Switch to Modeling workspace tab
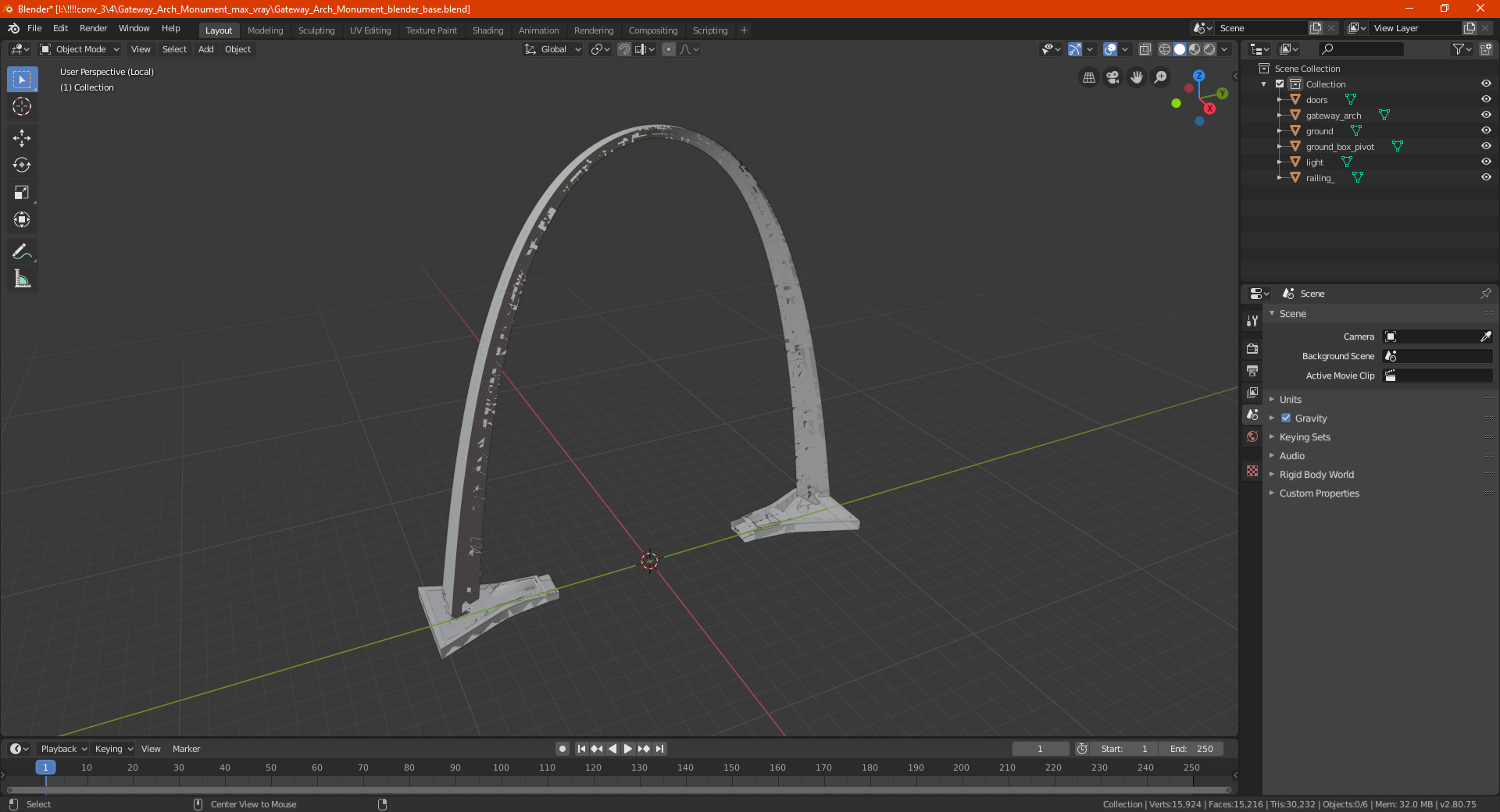1500x812 pixels. coord(265,30)
